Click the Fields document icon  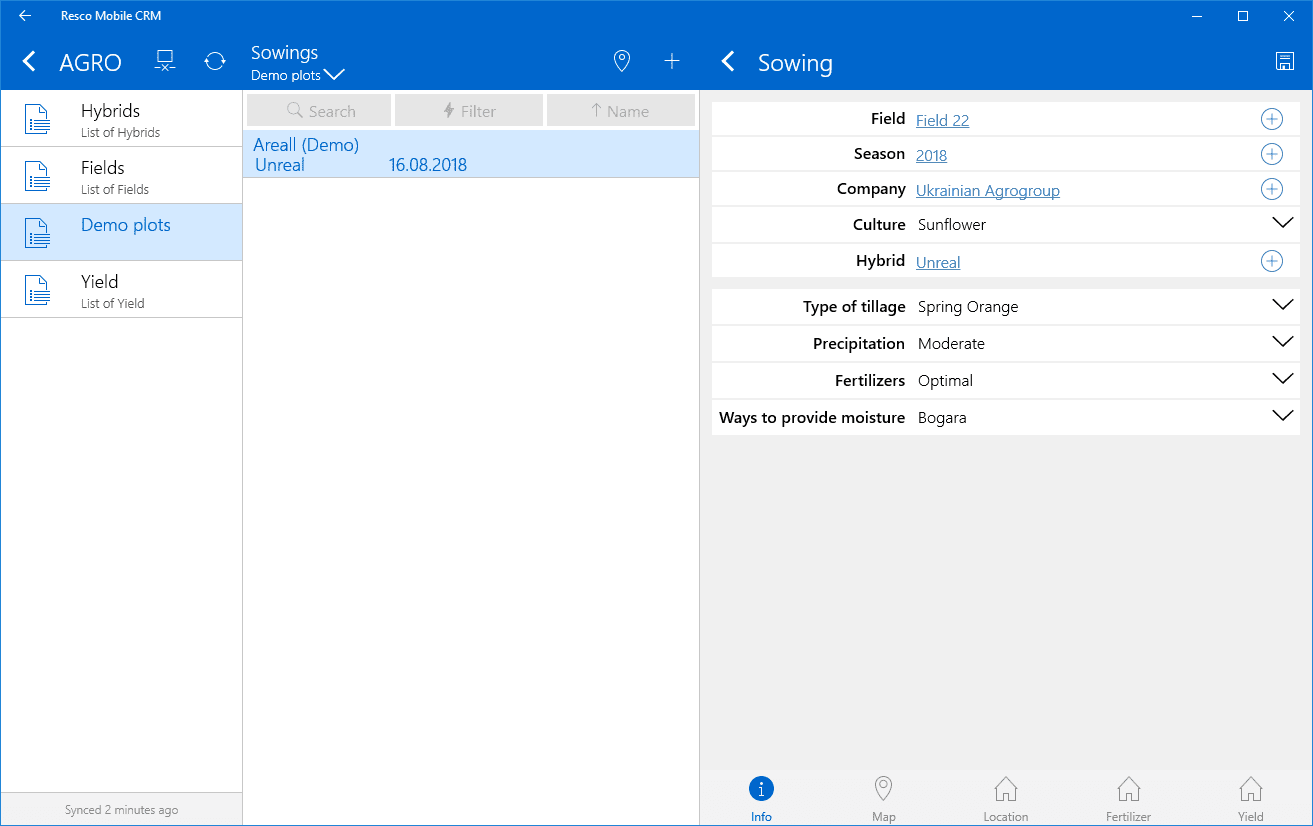37,176
